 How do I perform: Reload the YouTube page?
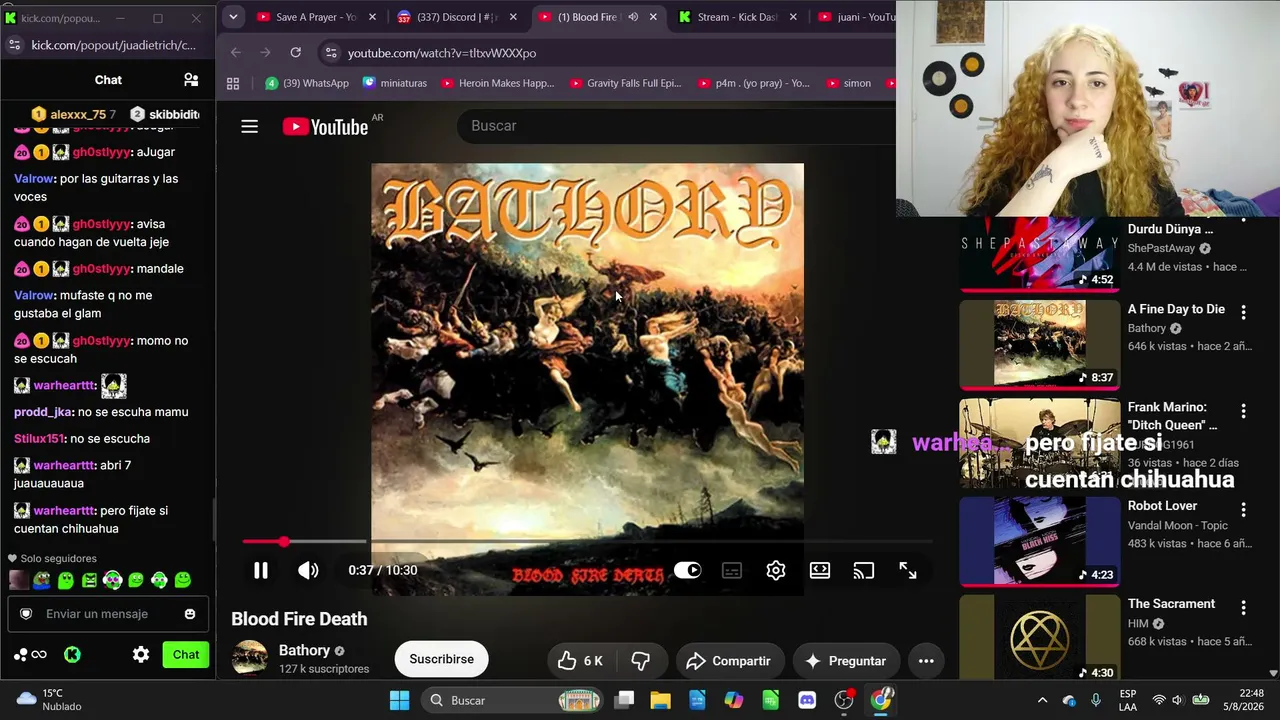pyautogui.click(x=296, y=53)
